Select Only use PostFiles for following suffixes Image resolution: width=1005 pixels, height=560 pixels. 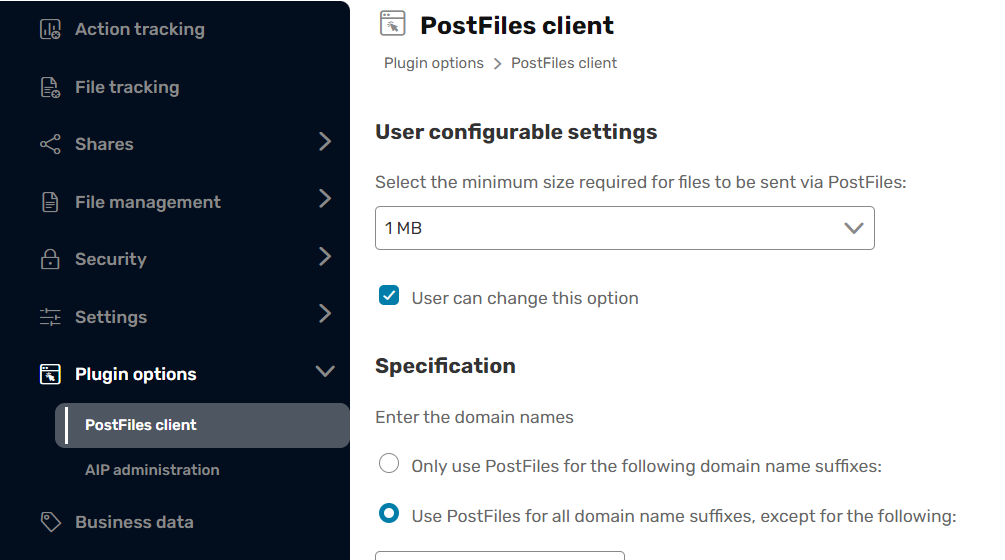pos(389,463)
